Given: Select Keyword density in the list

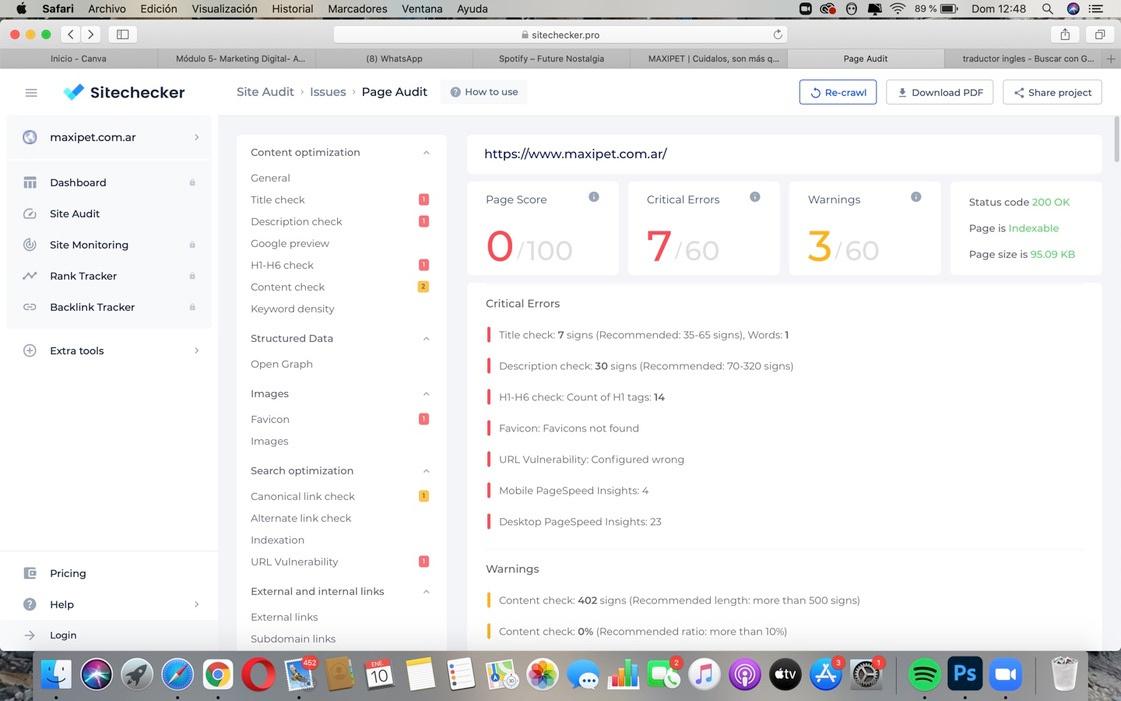Looking at the screenshot, I should tap(292, 309).
